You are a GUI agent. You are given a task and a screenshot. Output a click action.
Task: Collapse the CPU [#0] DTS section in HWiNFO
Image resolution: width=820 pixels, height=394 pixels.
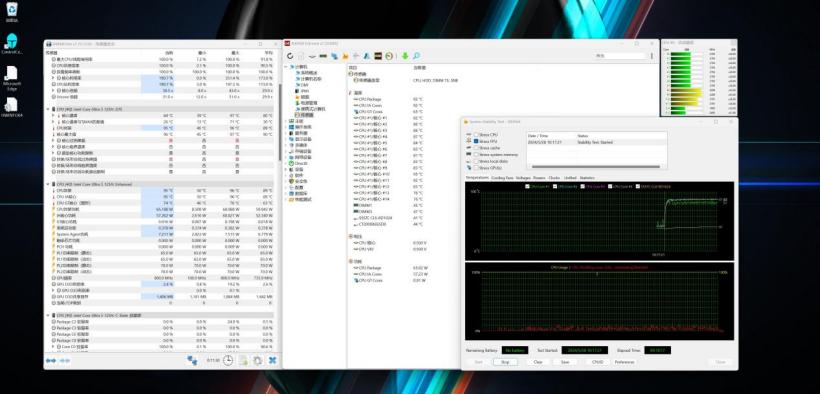(48, 109)
